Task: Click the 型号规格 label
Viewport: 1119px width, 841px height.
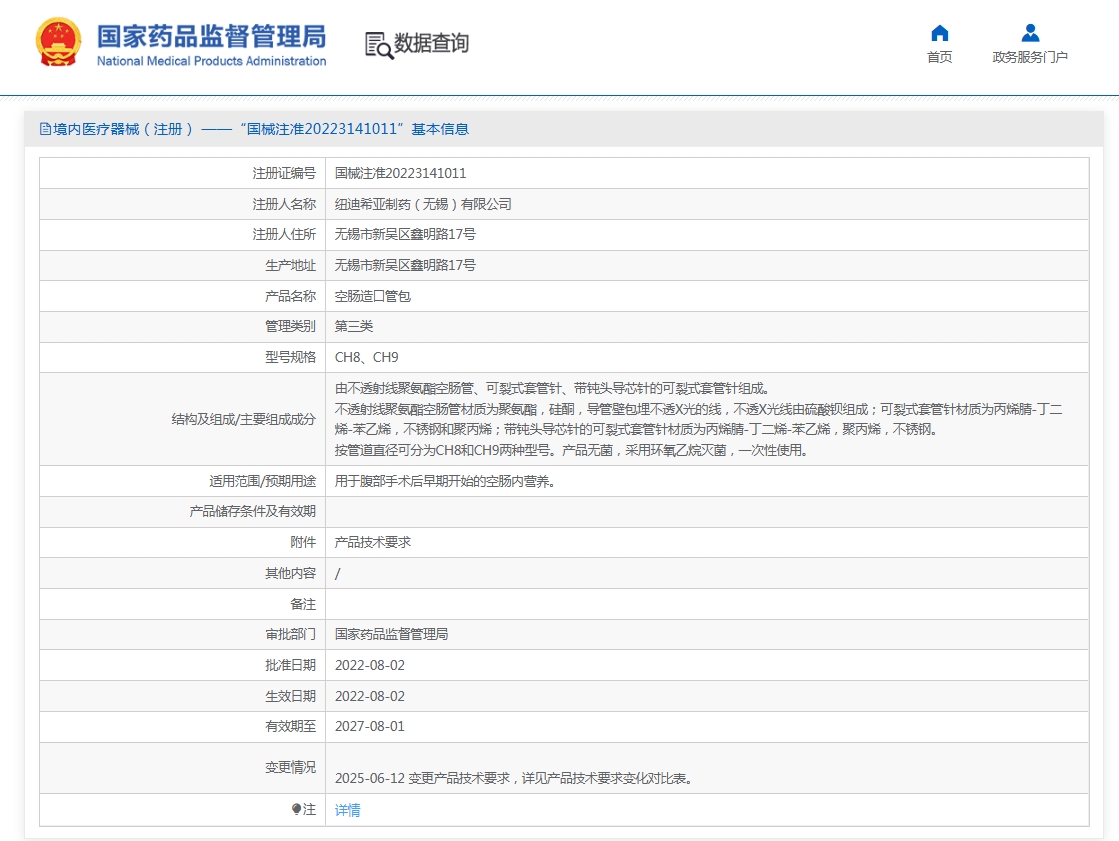Action: (x=290, y=357)
